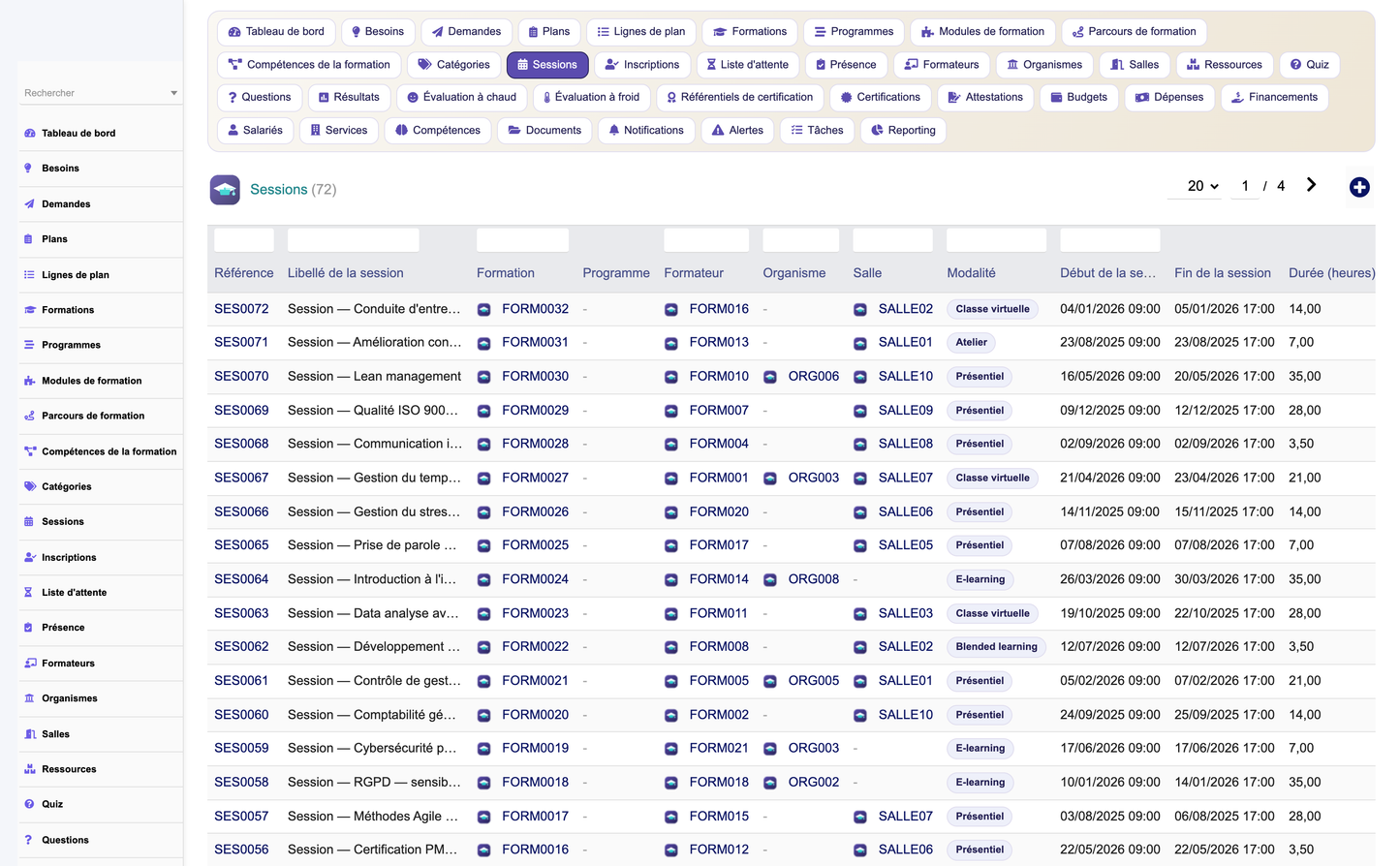Open the Reporting navigation tab
1400x866 pixels.
click(x=903, y=130)
